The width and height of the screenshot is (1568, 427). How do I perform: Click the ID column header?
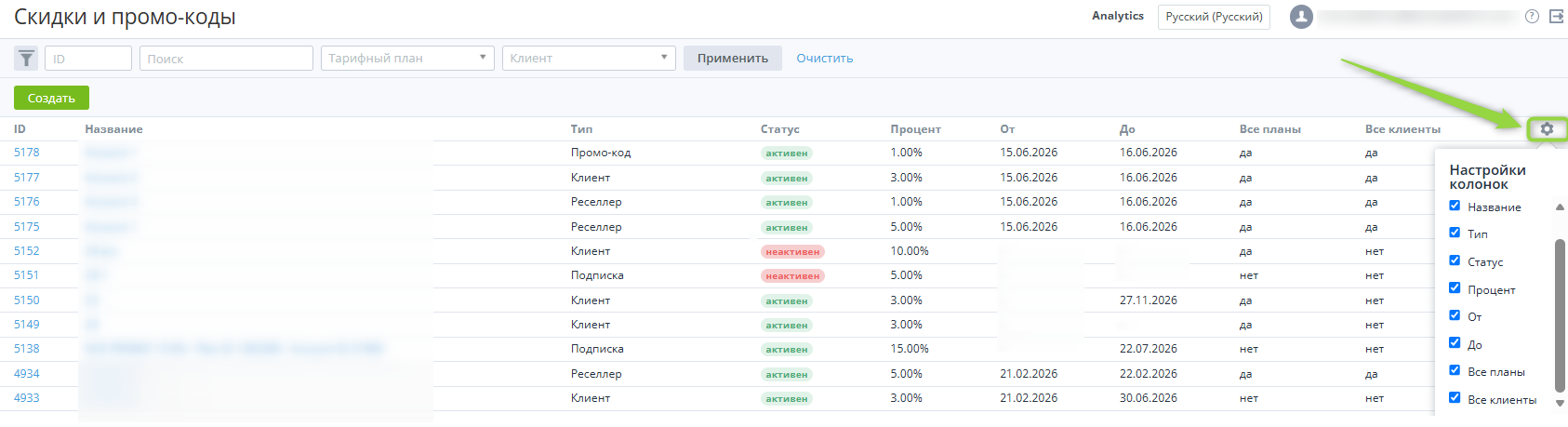20,129
